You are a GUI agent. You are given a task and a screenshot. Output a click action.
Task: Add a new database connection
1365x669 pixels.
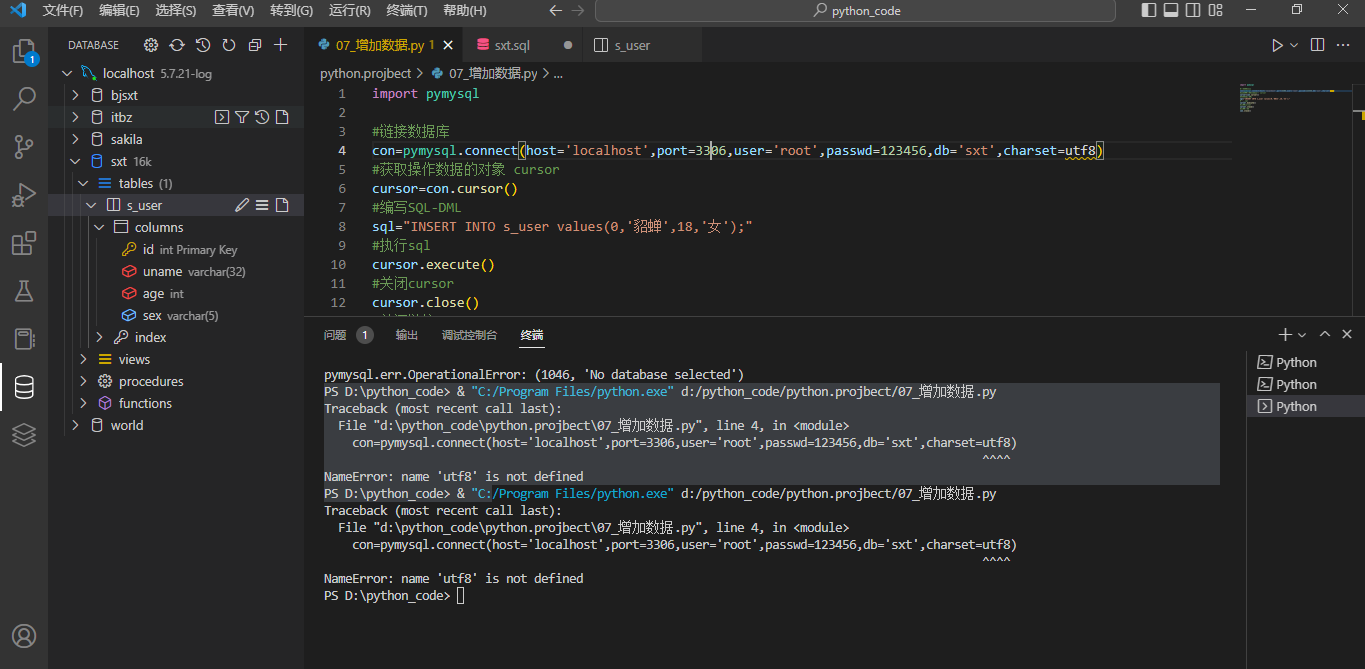tap(281, 45)
